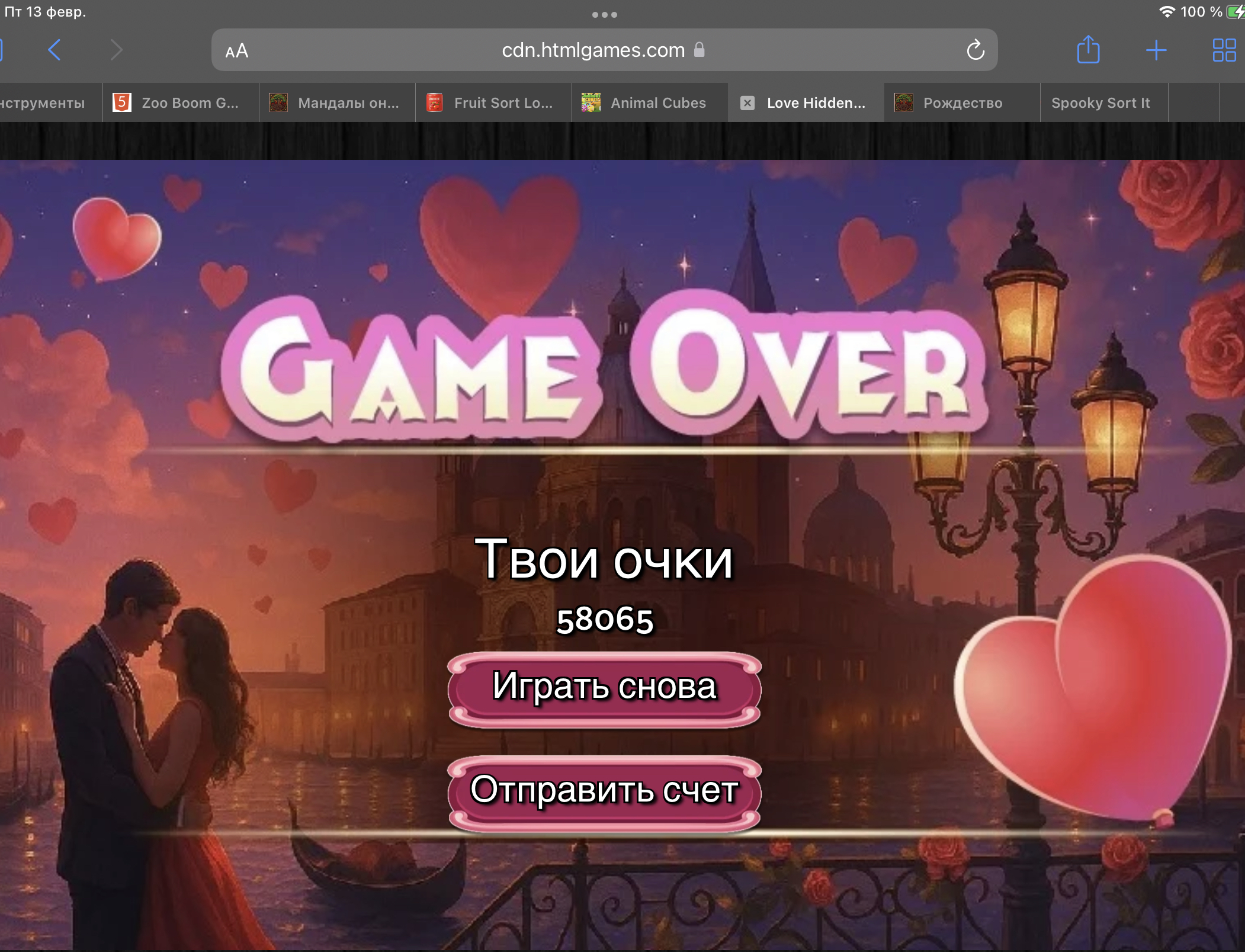Tap the battery status icon

(x=1235, y=12)
